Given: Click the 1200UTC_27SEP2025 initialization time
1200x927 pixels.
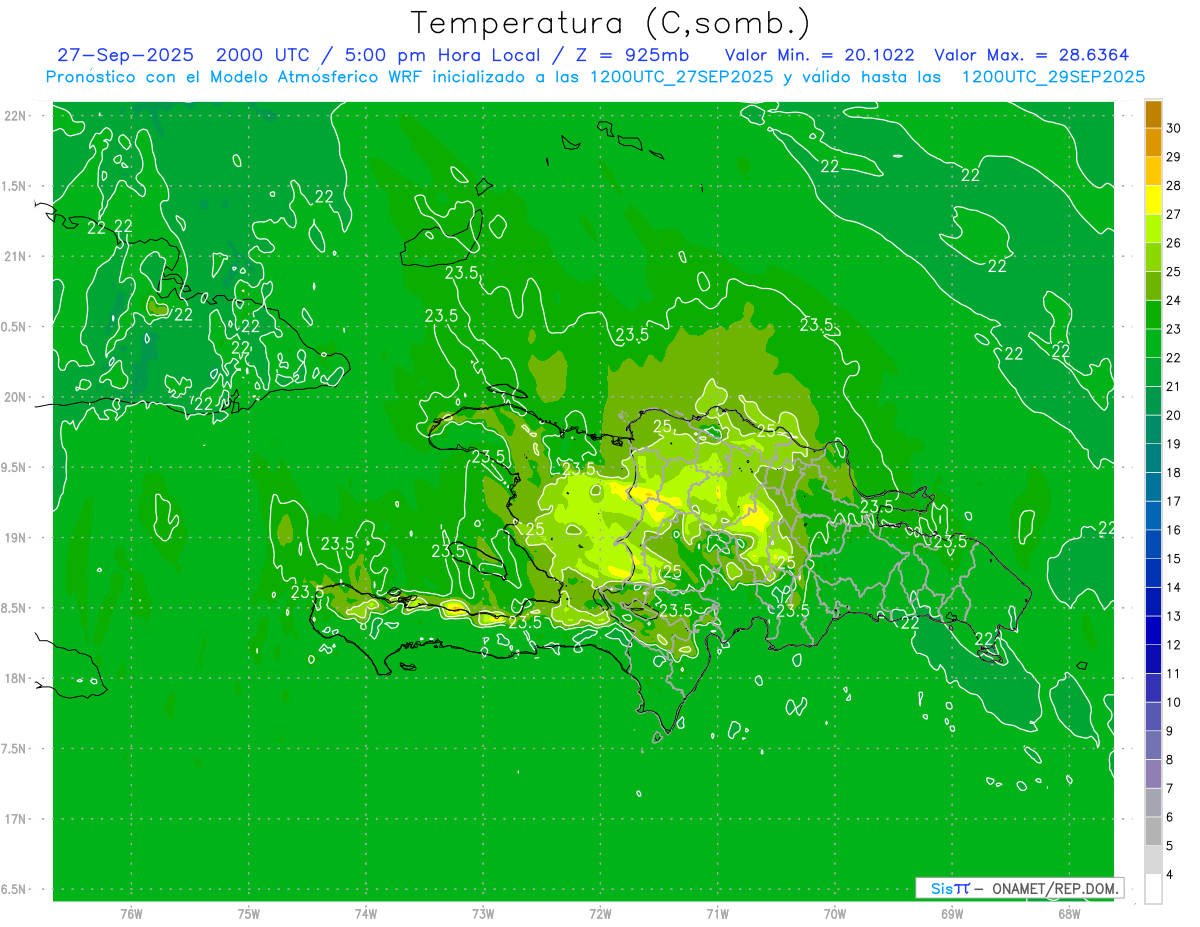Looking at the screenshot, I should (x=681, y=77).
